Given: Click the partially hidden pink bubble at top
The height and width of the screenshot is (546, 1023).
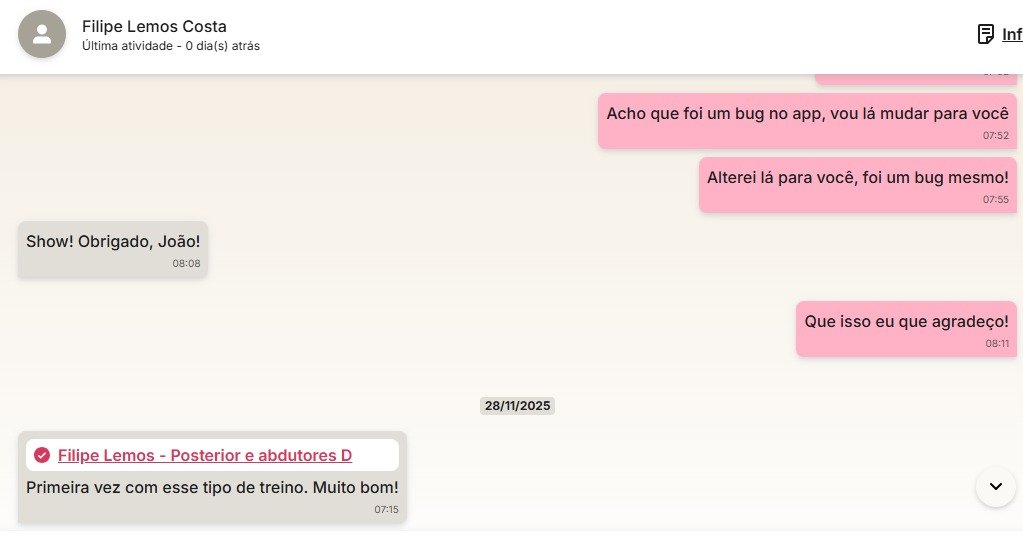Looking at the screenshot, I should (915, 79).
